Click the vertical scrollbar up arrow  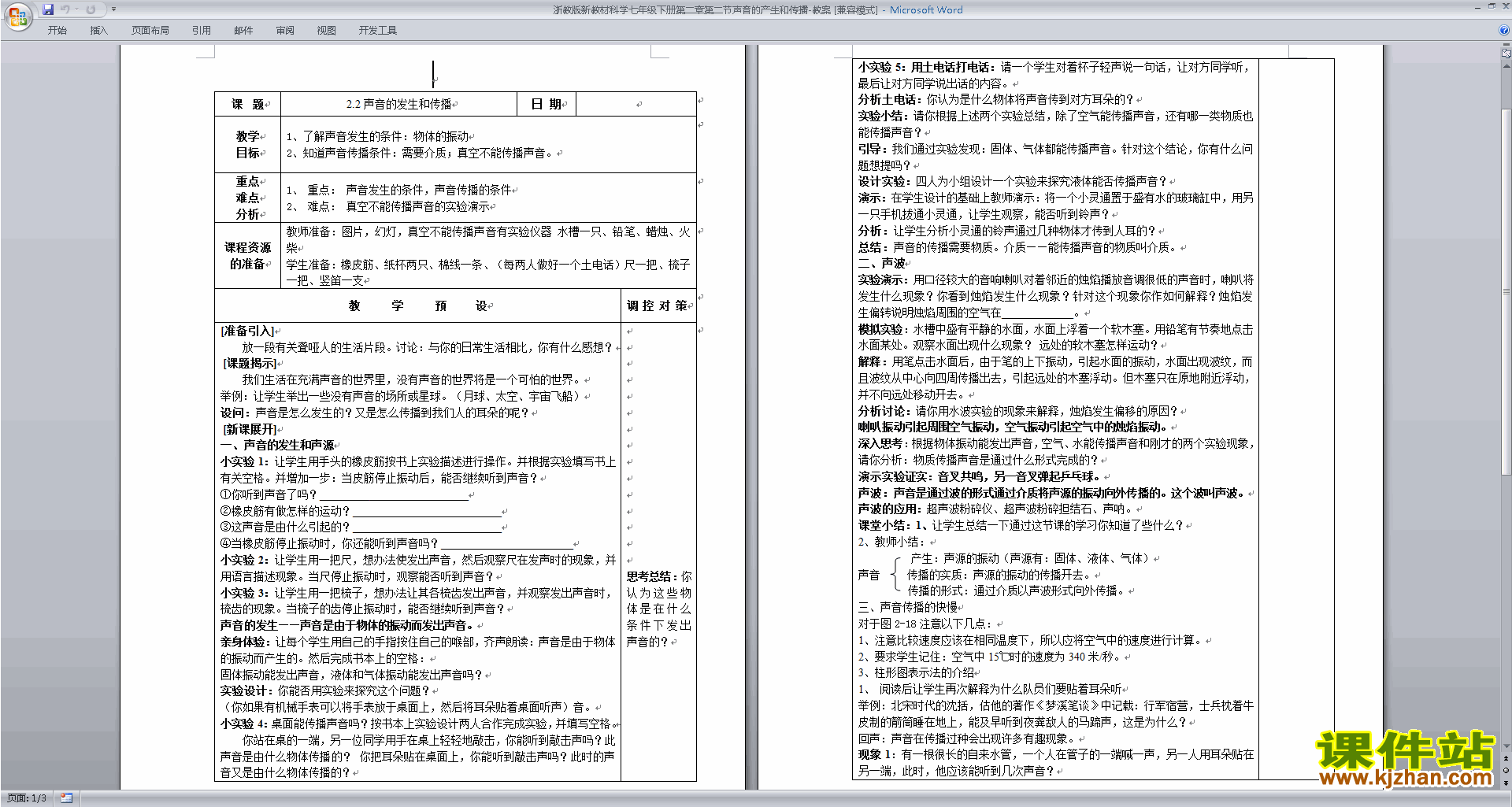pyautogui.click(x=1506, y=67)
